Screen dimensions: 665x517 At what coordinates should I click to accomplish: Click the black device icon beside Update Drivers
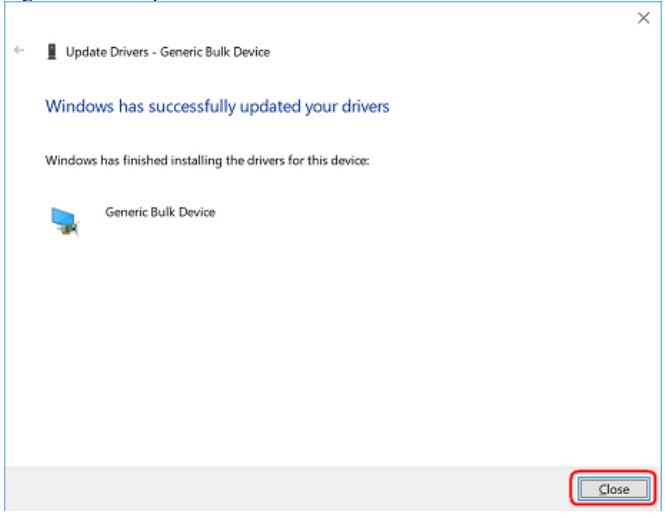pos(52,52)
